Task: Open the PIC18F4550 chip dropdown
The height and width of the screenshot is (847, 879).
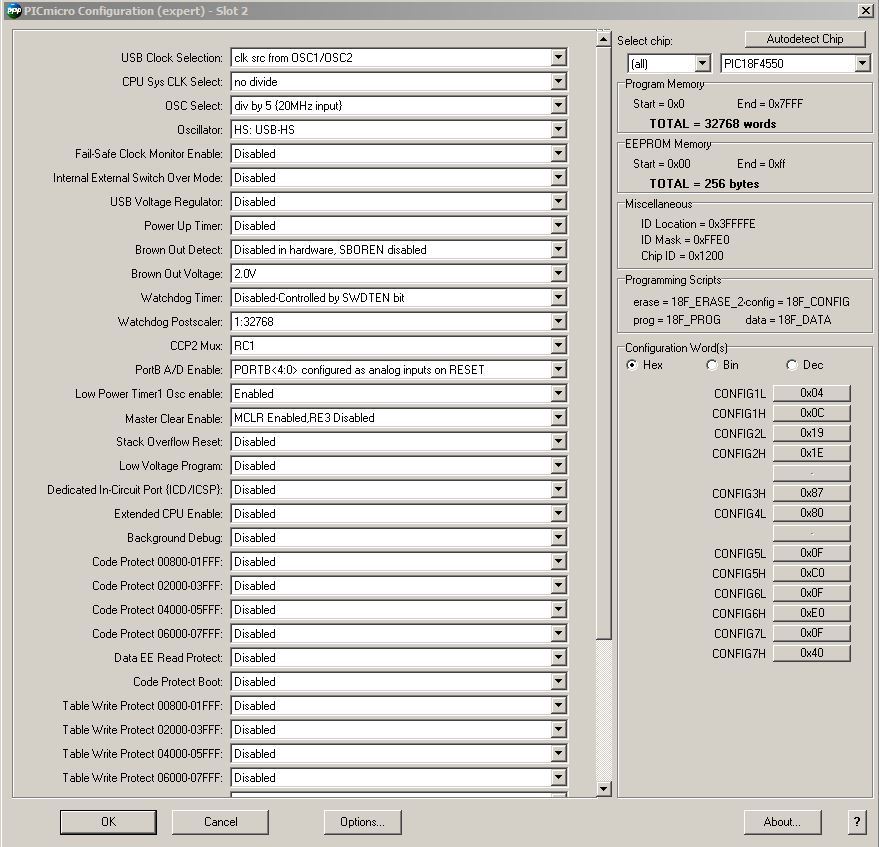Action: (x=862, y=63)
